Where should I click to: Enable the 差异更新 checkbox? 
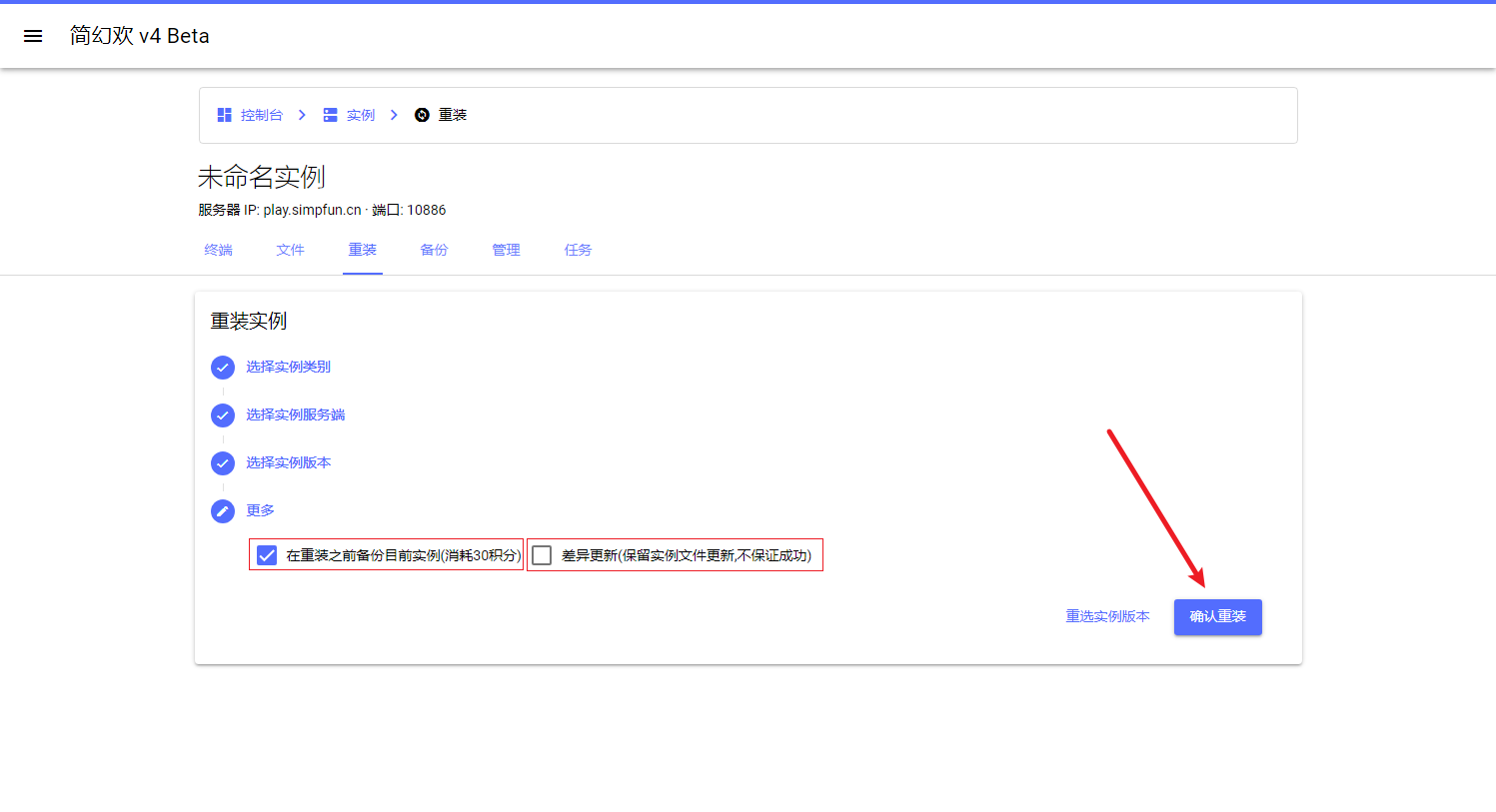pyautogui.click(x=542, y=555)
